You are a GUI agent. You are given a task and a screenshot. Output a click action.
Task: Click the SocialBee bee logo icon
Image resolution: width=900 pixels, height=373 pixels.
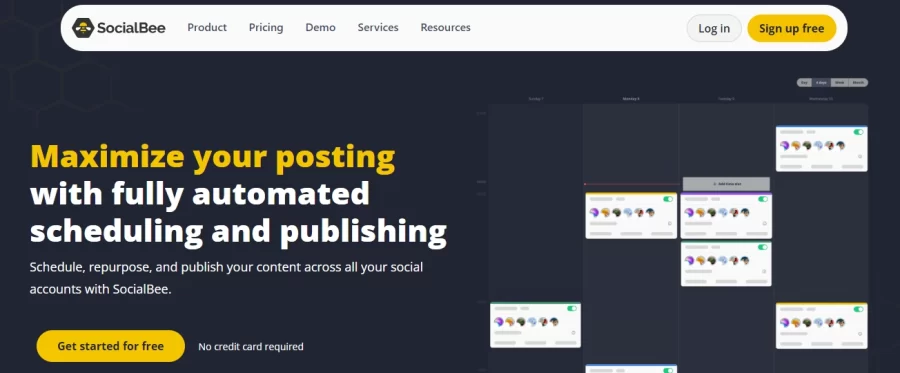click(83, 28)
